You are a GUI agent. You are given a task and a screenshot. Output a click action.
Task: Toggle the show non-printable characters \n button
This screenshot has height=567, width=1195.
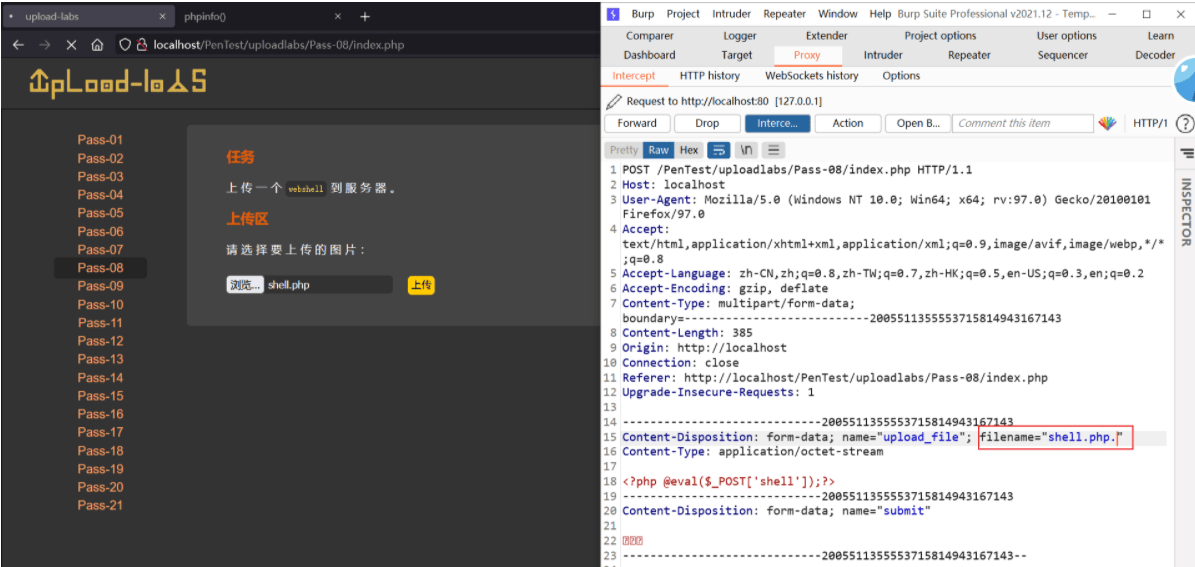[746, 150]
